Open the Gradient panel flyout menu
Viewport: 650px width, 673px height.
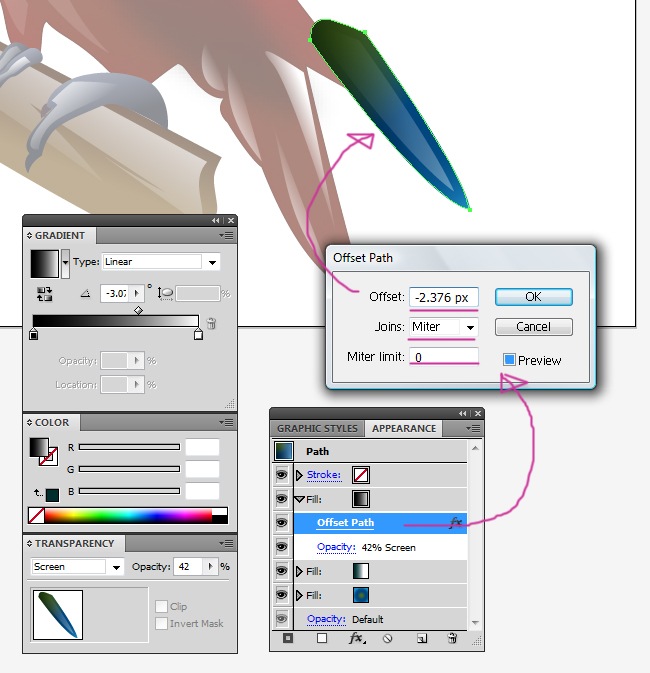[x=228, y=236]
